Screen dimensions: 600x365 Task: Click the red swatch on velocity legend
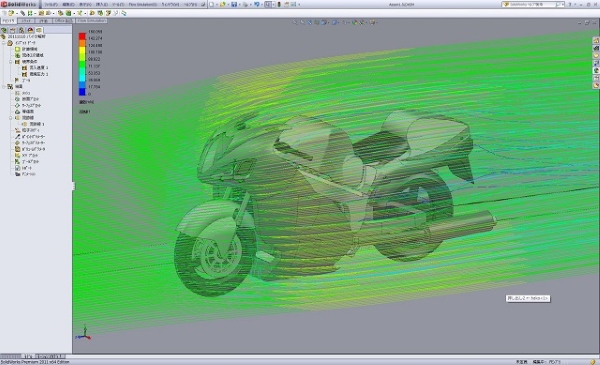click(x=82, y=36)
